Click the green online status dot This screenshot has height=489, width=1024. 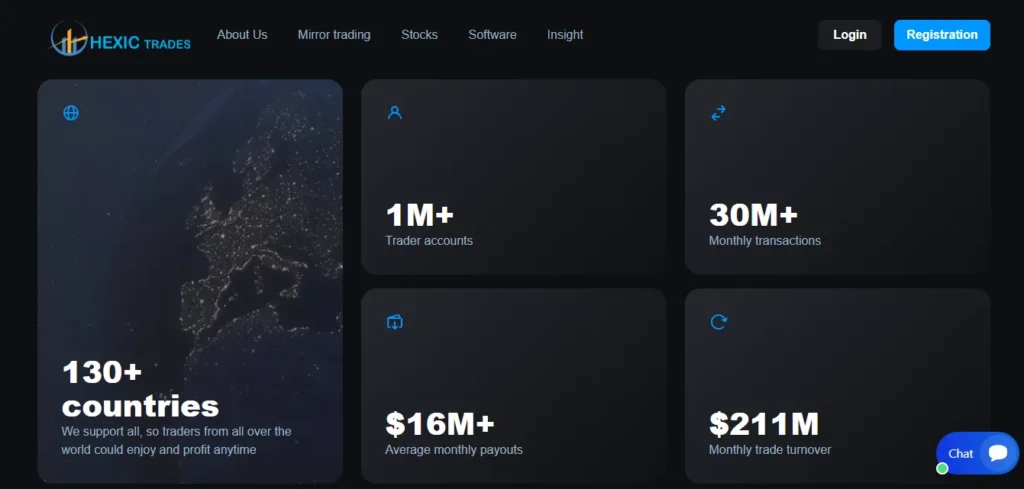click(x=942, y=468)
